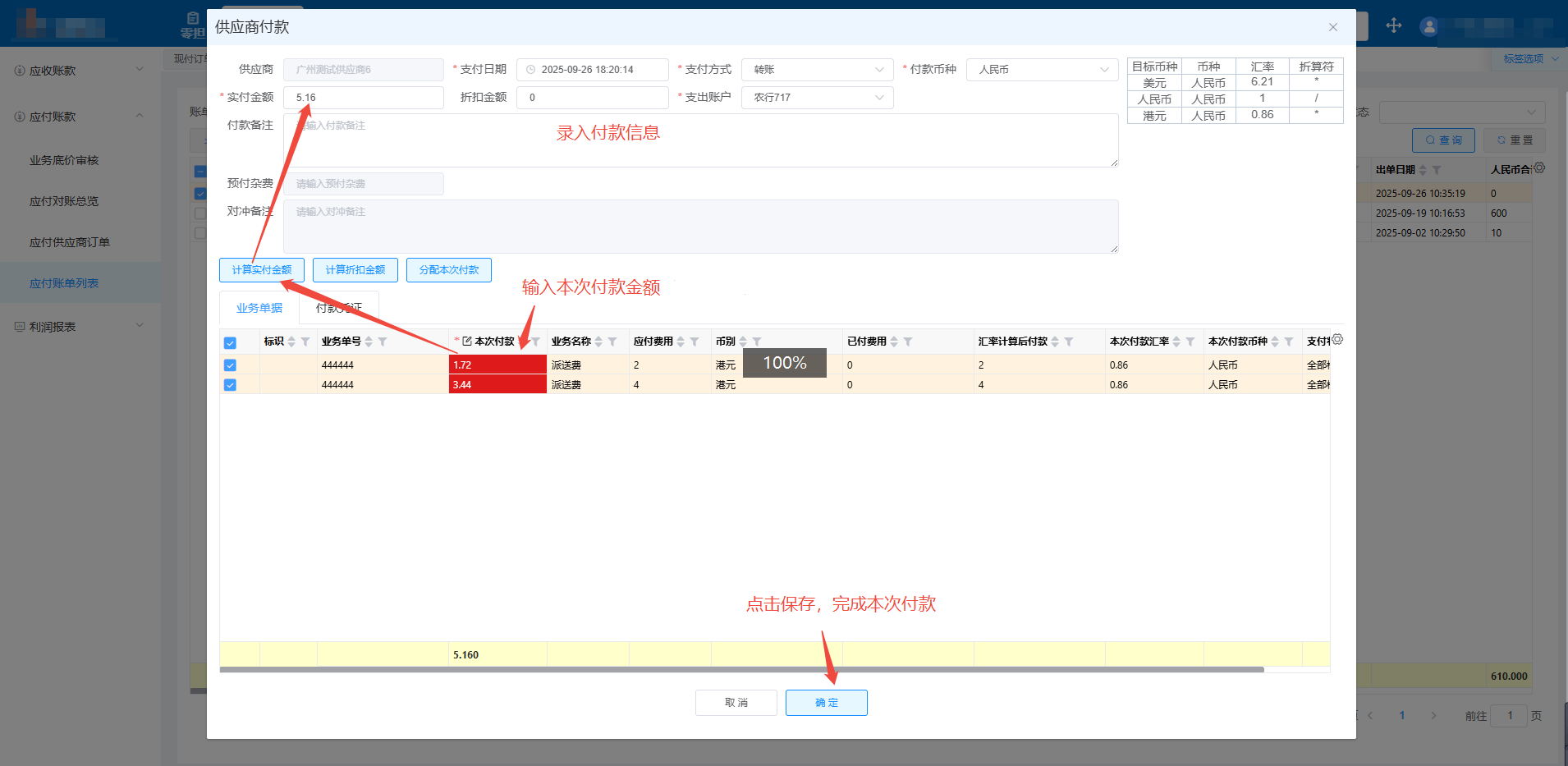Click filter icon on 业务名称 column
Image resolution: width=1568 pixels, height=766 pixels.
point(612,342)
